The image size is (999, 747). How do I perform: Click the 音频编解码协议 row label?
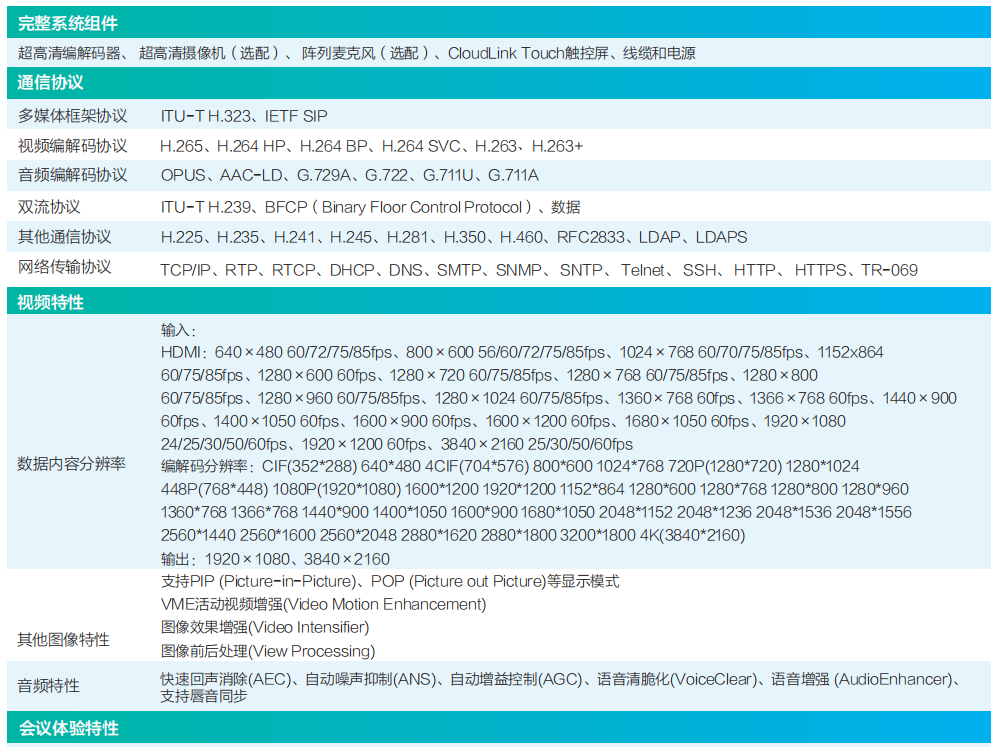(x=73, y=176)
